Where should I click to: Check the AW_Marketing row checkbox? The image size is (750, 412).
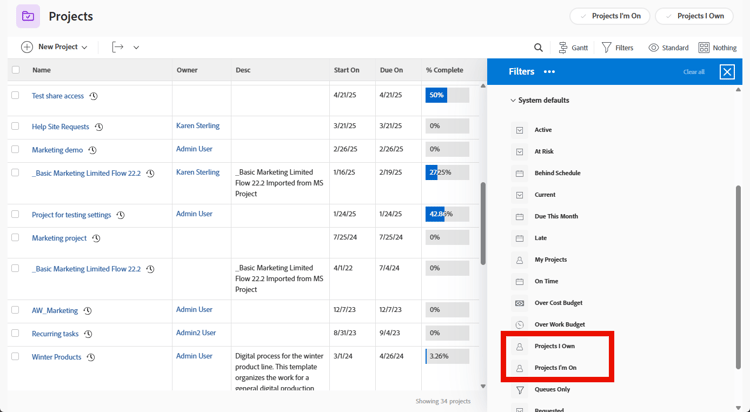click(15, 310)
